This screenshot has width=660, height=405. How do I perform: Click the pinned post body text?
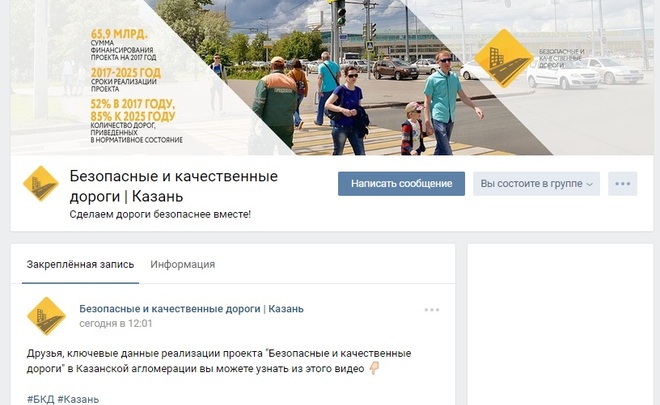click(x=219, y=361)
